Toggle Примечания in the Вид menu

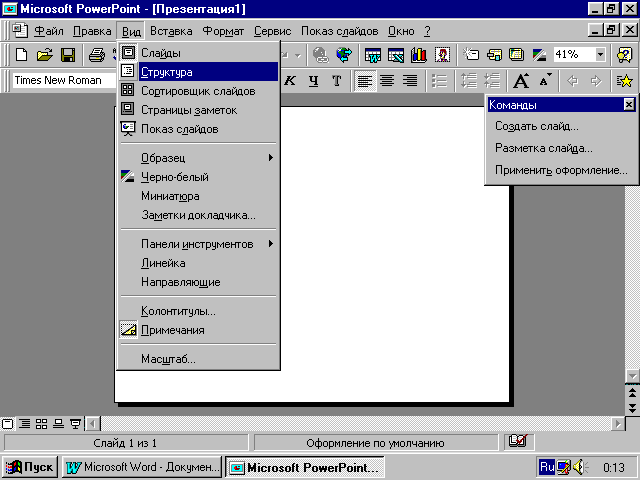pyautogui.click(x=198, y=330)
